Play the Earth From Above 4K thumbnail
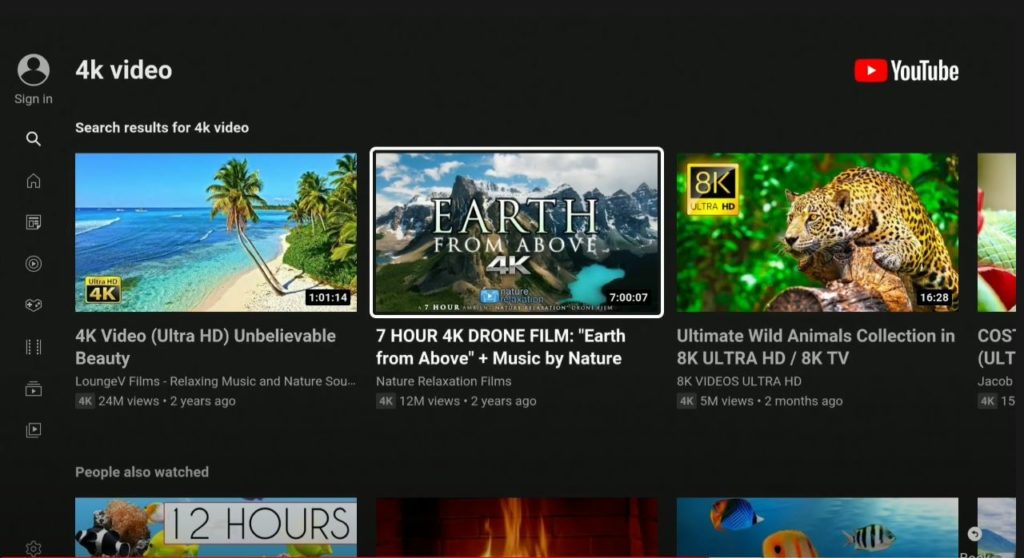The width and height of the screenshot is (1024, 558). [517, 233]
